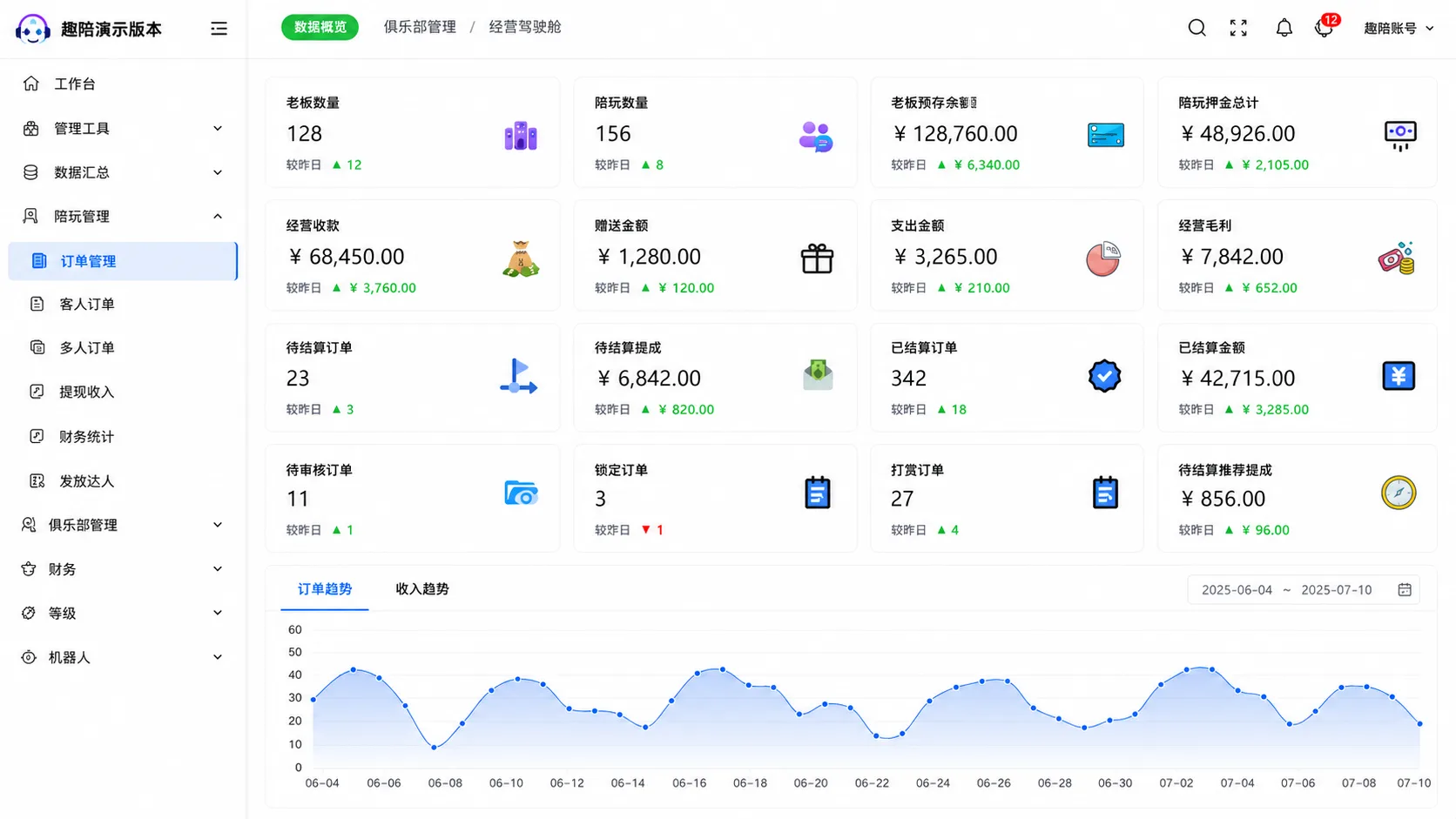
Task: Click the chart's first data point above 06-04
Action: [x=313, y=700]
